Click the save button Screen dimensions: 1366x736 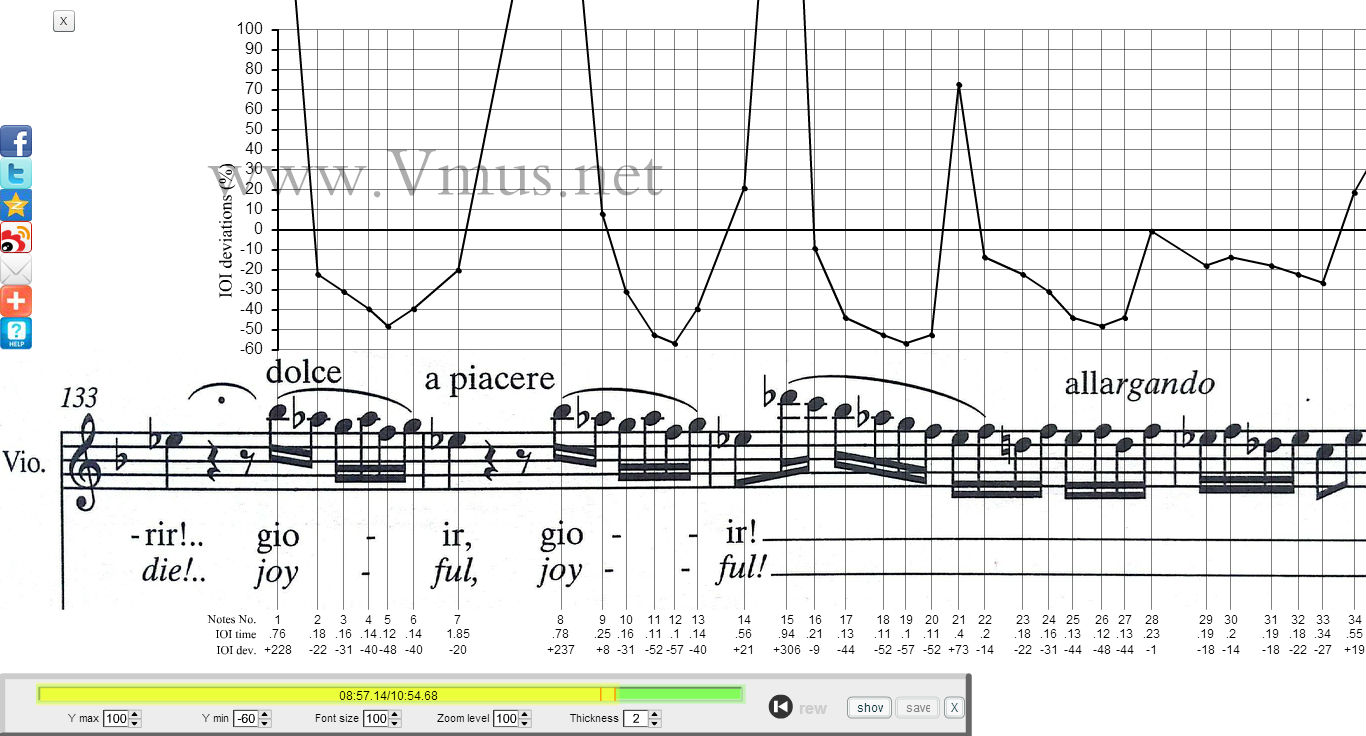pyautogui.click(x=918, y=708)
